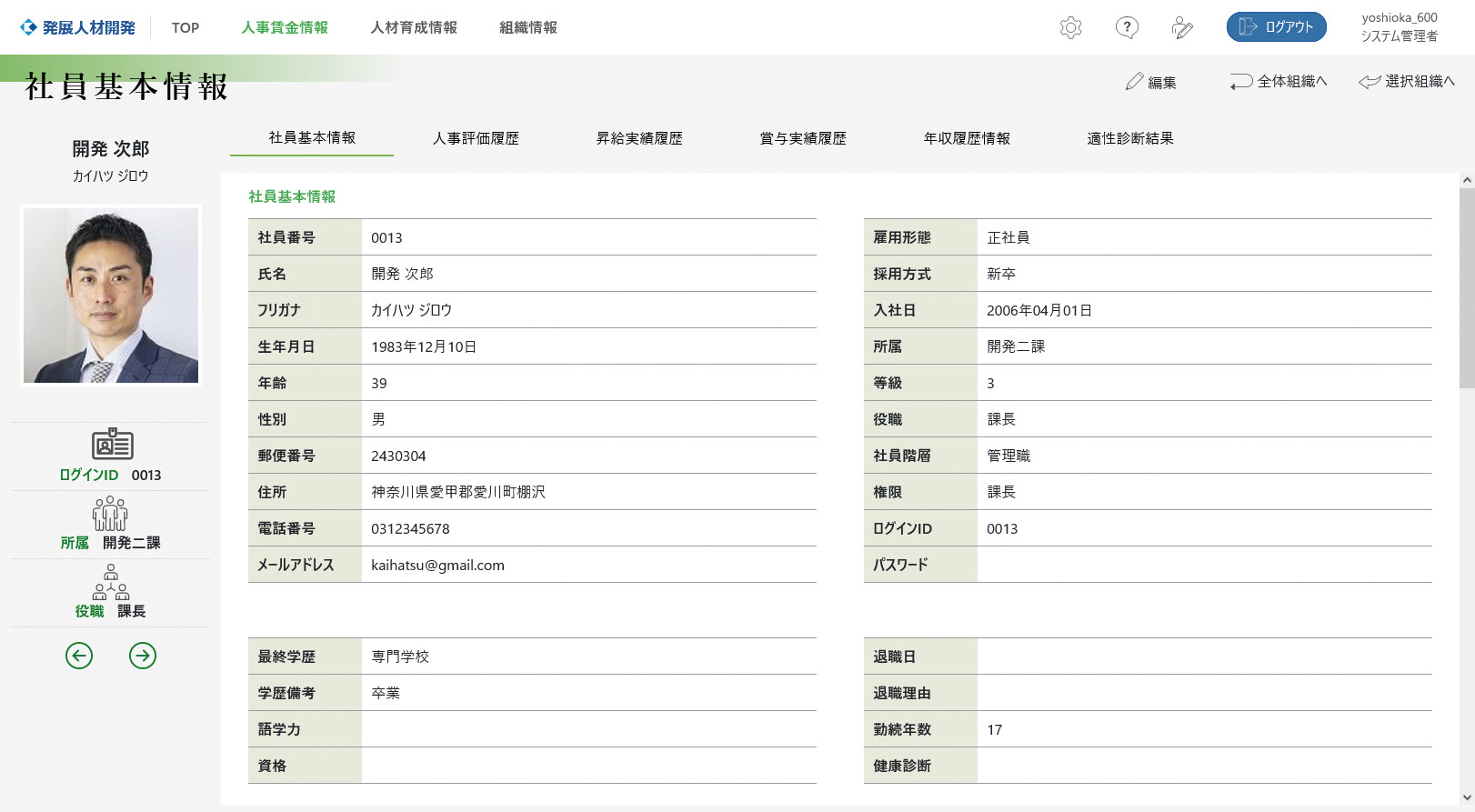The height and width of the screenshot is (812, 1475).
Task: Open the 人材育成情報 menu
Action: pyautogui.click(x=414, y=27)
